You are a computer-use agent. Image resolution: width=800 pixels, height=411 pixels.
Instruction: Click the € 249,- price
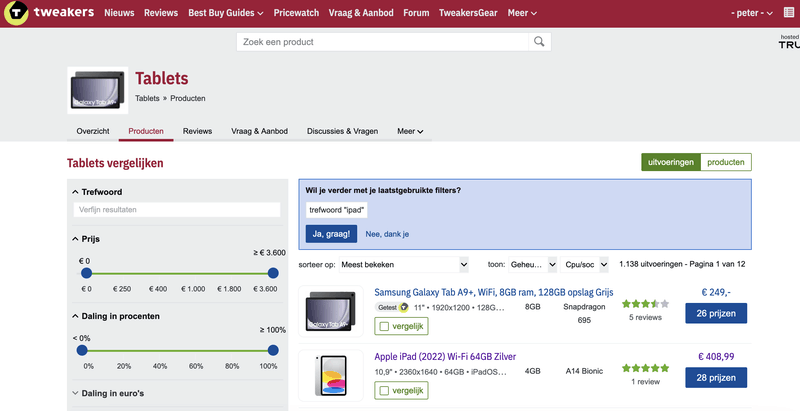[716, 292]
